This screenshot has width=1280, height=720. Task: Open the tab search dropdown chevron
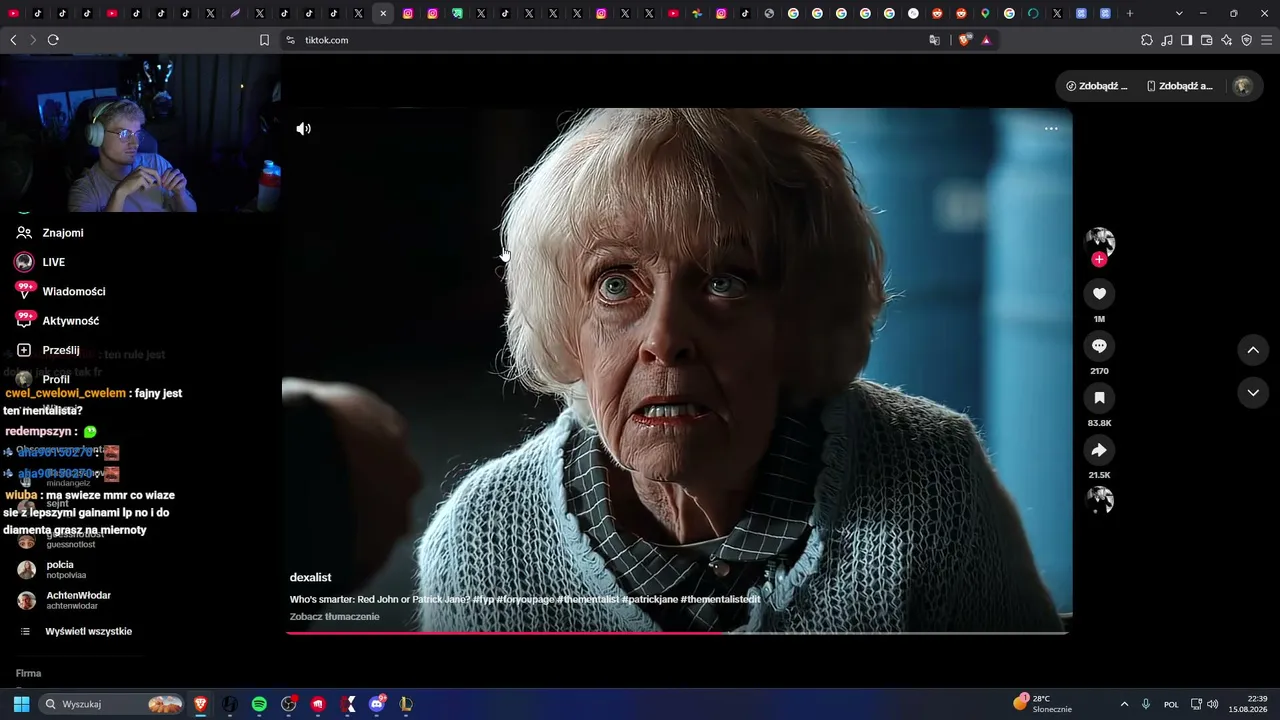(1179, 13)
